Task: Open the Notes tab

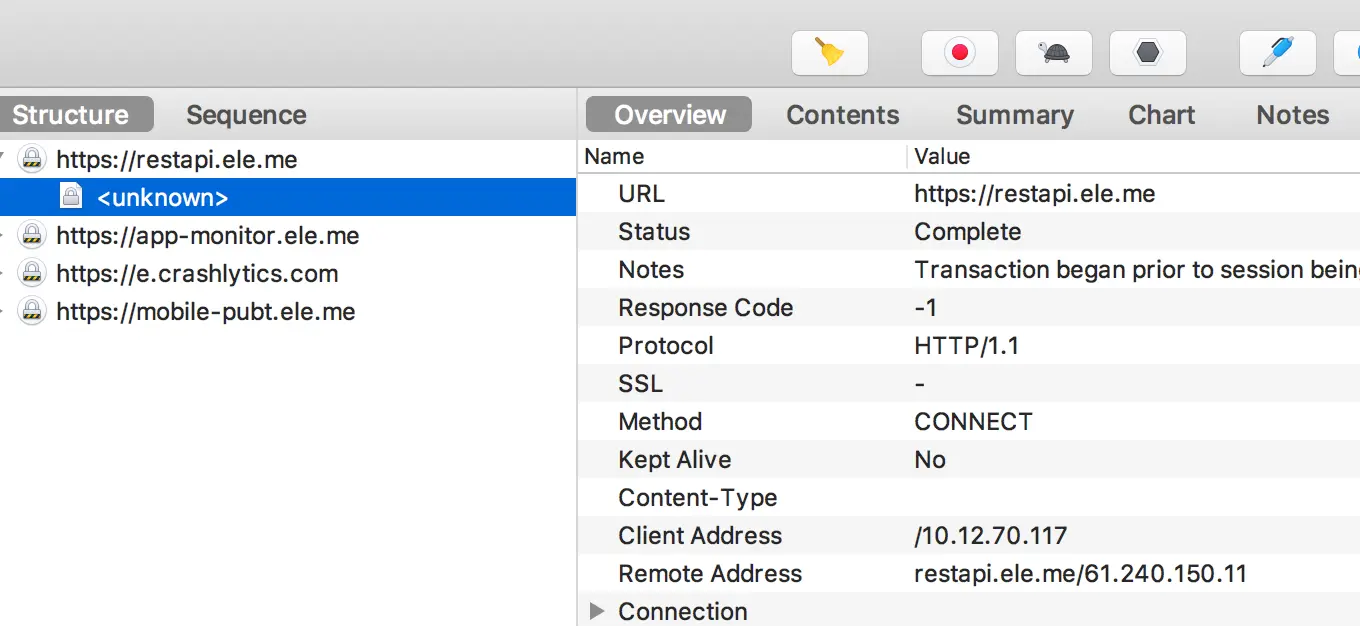Action: 1292,115
